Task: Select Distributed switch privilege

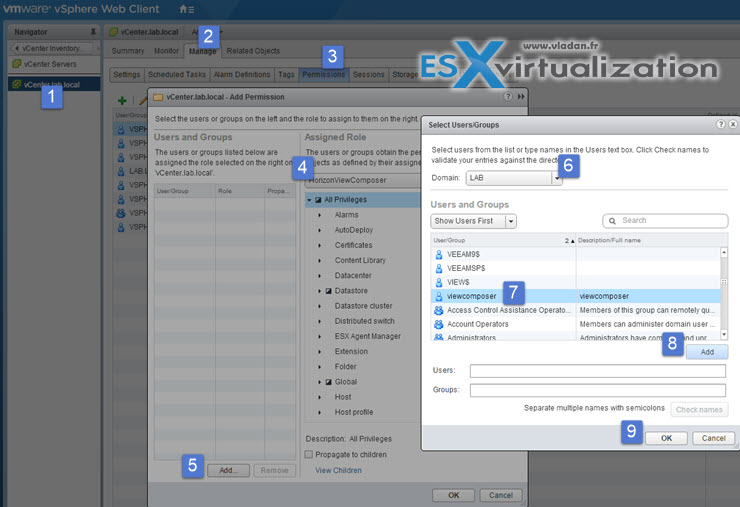Action: point(364,321)
